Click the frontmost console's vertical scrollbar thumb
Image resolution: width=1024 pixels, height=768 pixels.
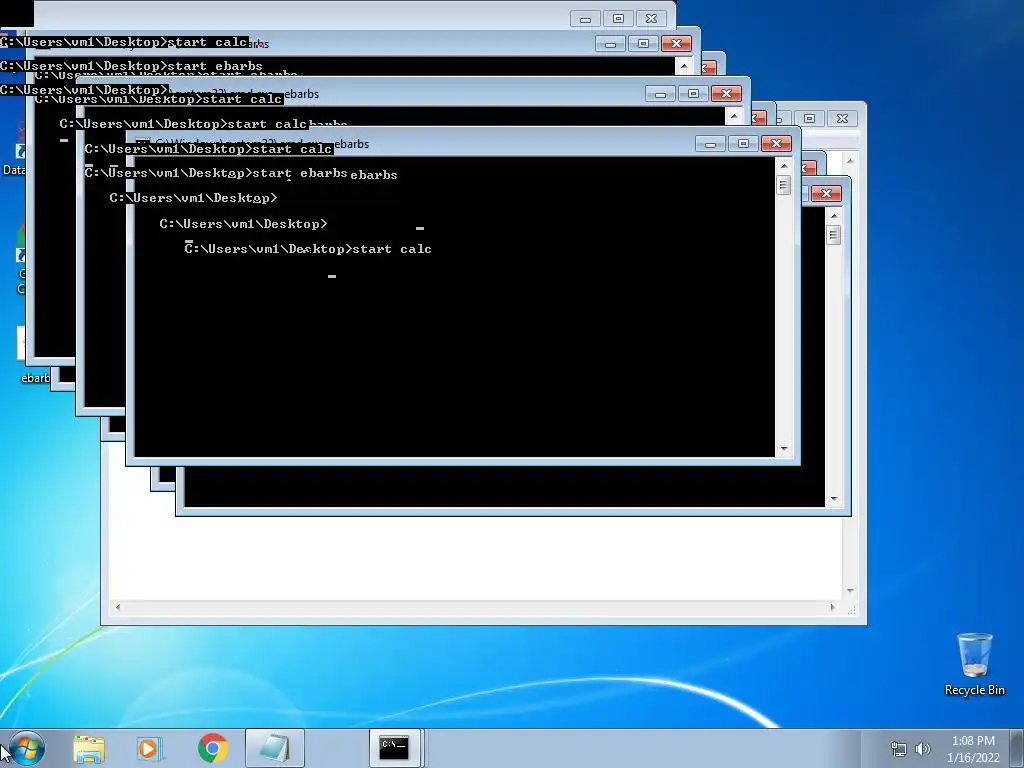pos(784,185)
